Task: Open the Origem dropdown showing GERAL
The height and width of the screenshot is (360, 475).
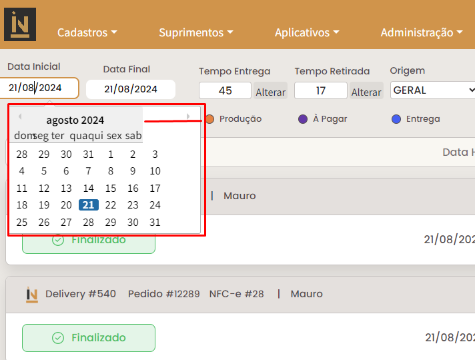Action: point(433,90)
